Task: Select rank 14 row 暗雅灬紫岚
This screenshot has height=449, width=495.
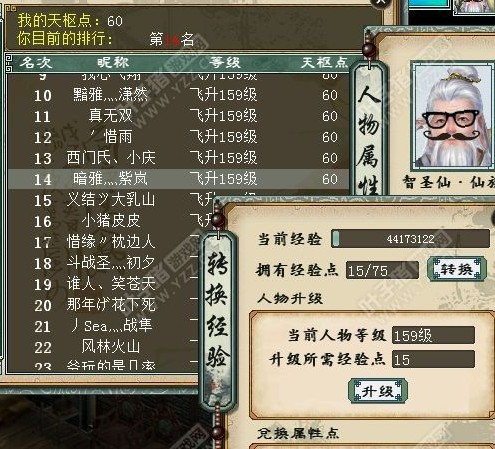Action: point(178,179)
